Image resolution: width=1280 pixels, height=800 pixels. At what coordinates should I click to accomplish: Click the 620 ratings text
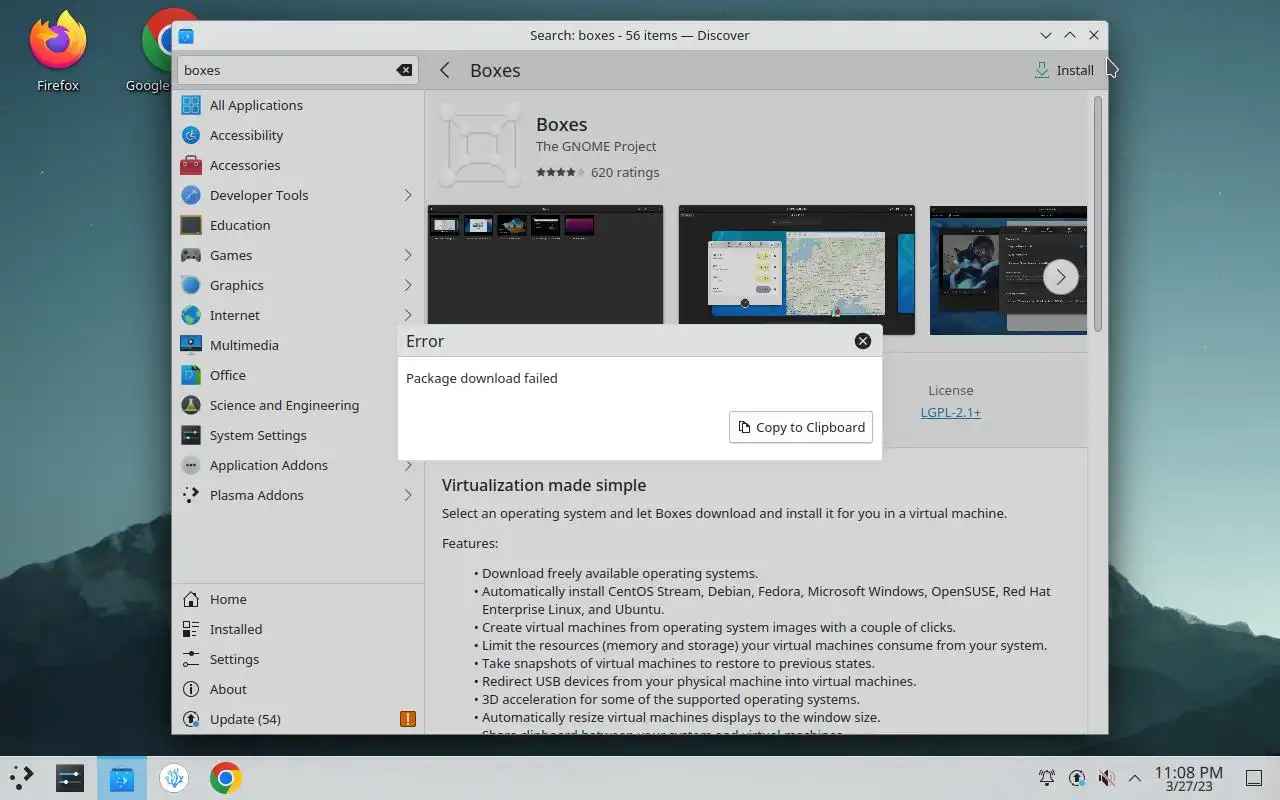click(625, 172)
